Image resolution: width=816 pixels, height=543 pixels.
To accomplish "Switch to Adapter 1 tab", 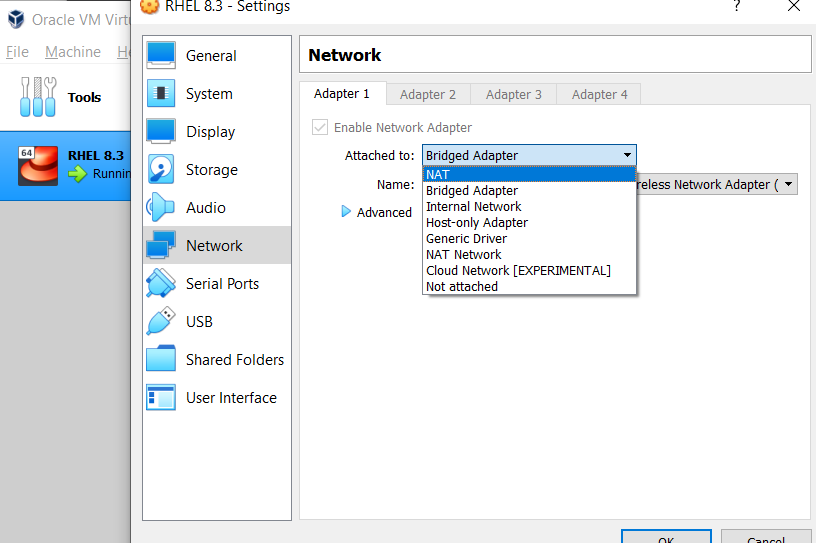I will 342,94.
